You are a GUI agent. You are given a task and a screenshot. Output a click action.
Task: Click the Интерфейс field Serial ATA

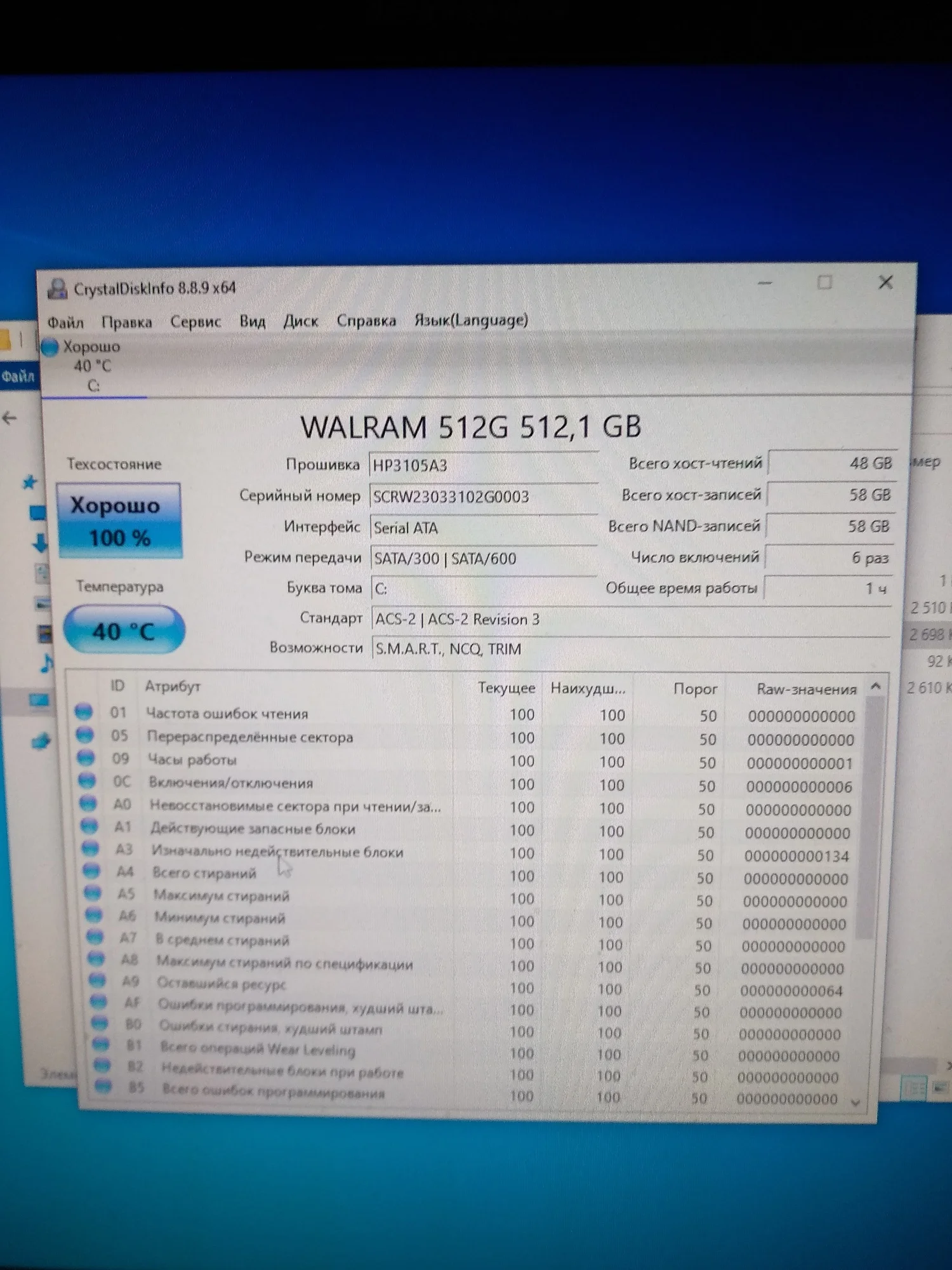483,528
